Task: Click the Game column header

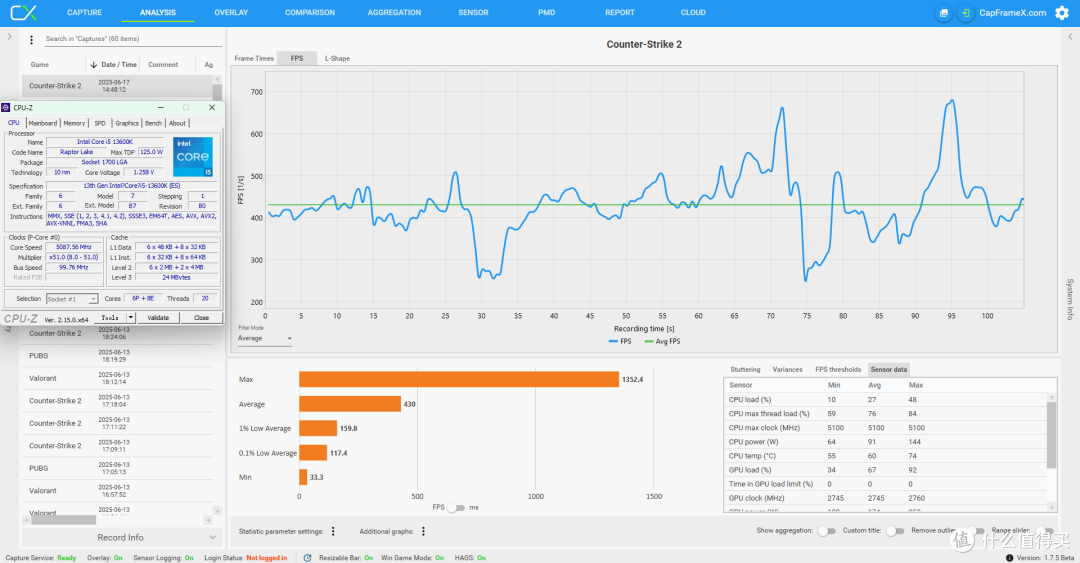Action: tap(40, 65)
